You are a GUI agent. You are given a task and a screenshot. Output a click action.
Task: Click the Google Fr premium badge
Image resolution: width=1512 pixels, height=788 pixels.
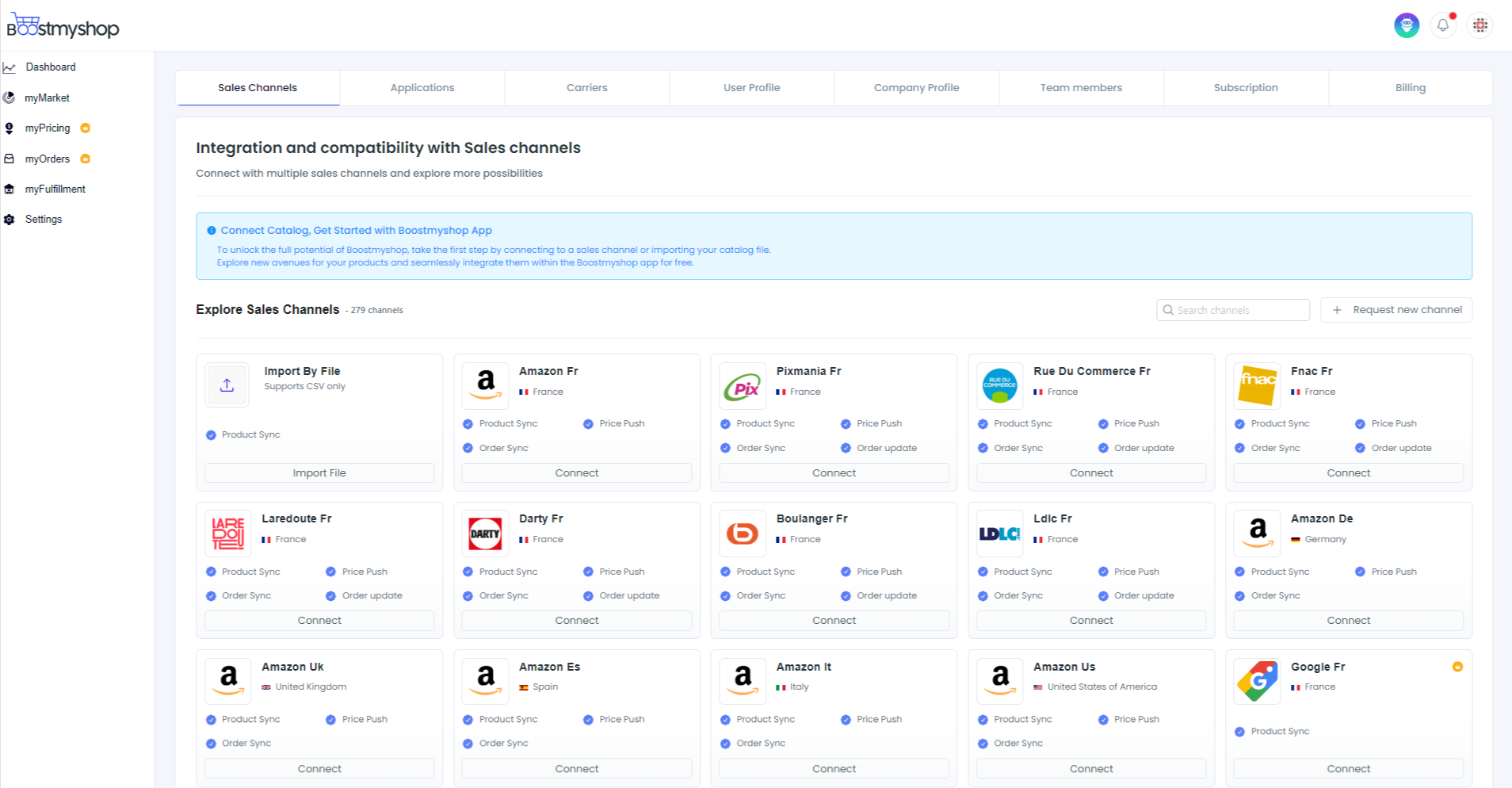[1457, 667]
